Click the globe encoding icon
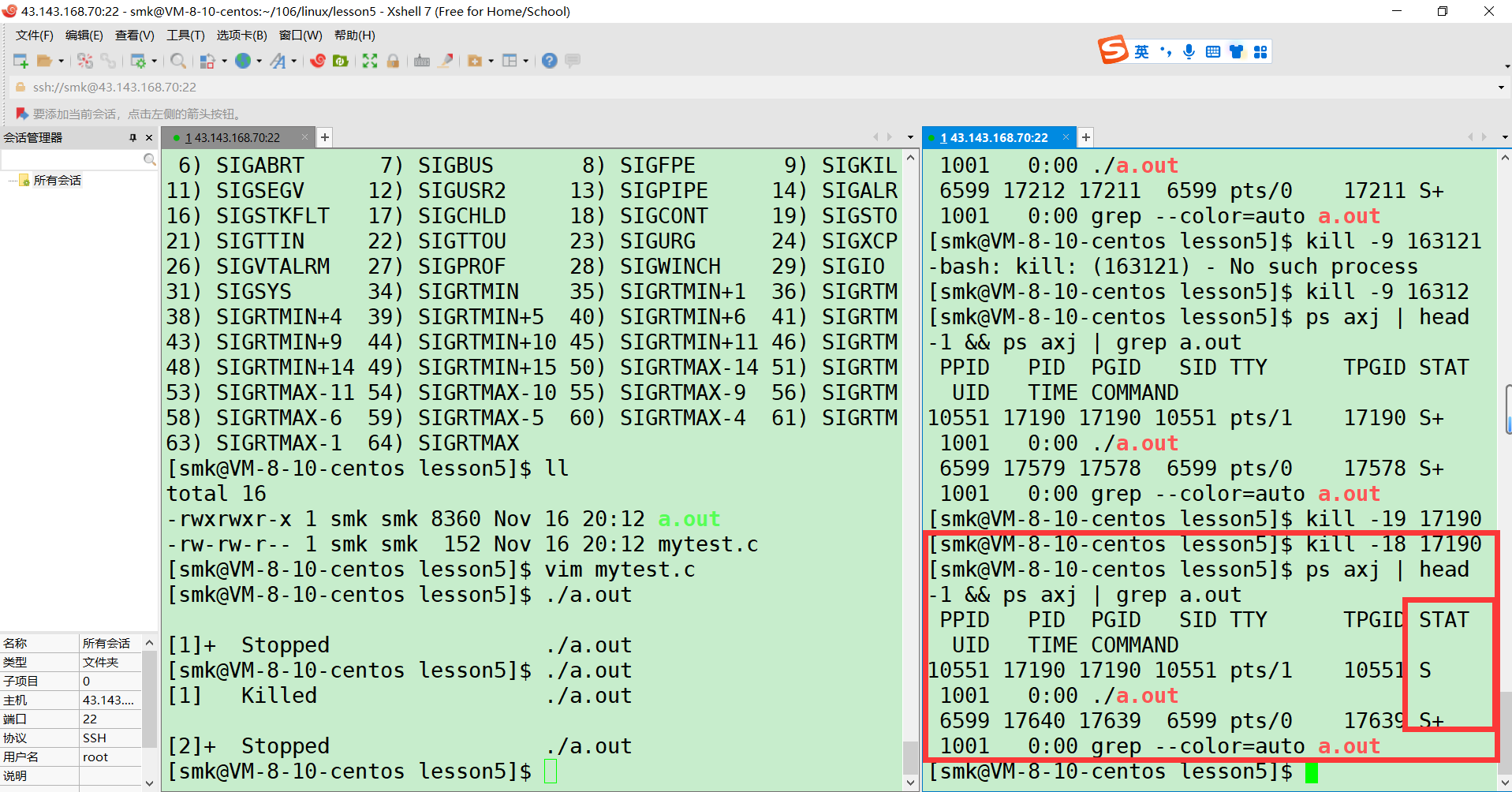The width and height of the screenshot is (1512, 792). [x=243, y=61]
